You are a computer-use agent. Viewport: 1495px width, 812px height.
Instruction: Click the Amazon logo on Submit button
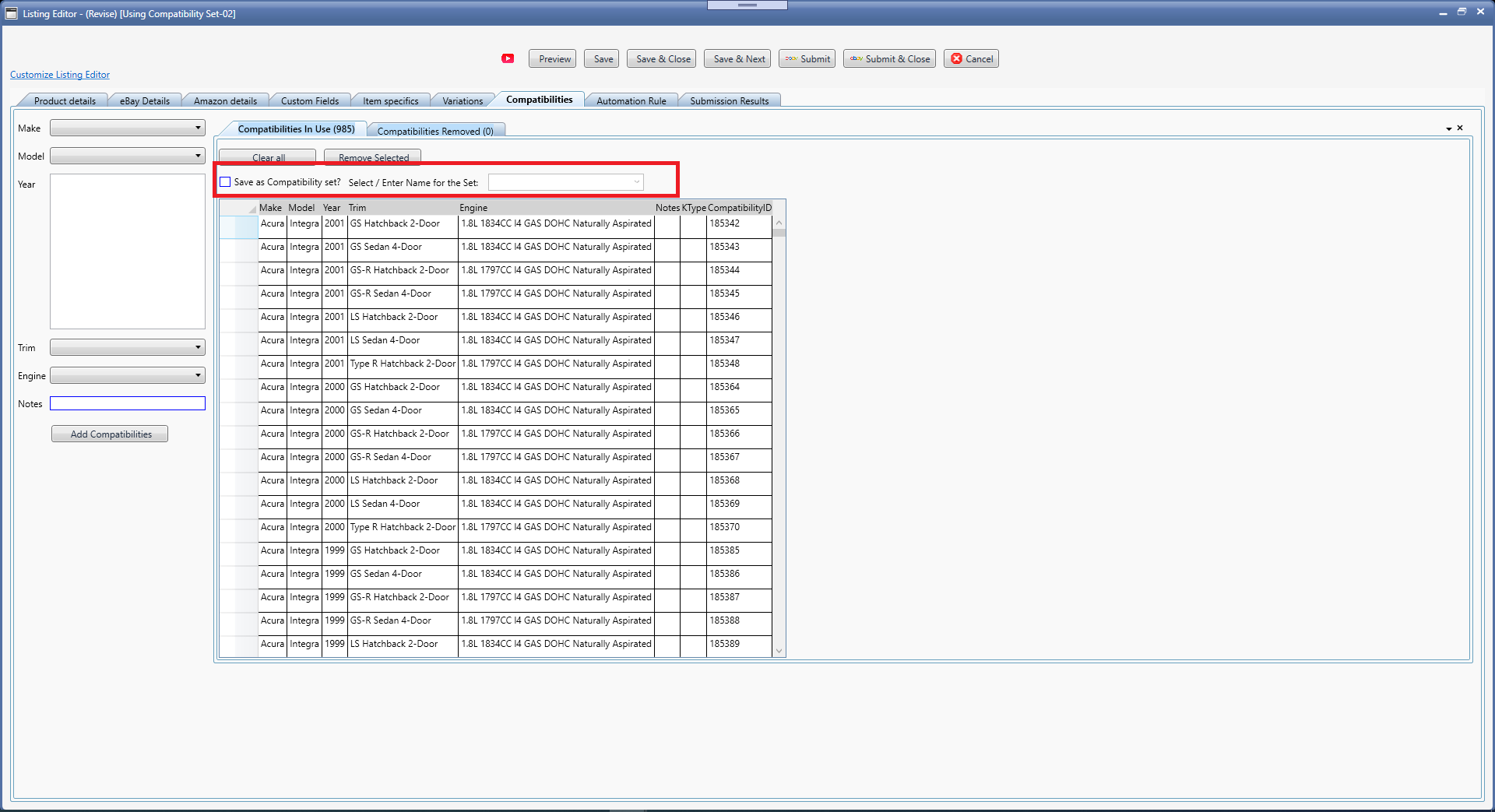[x=790, y=58]
